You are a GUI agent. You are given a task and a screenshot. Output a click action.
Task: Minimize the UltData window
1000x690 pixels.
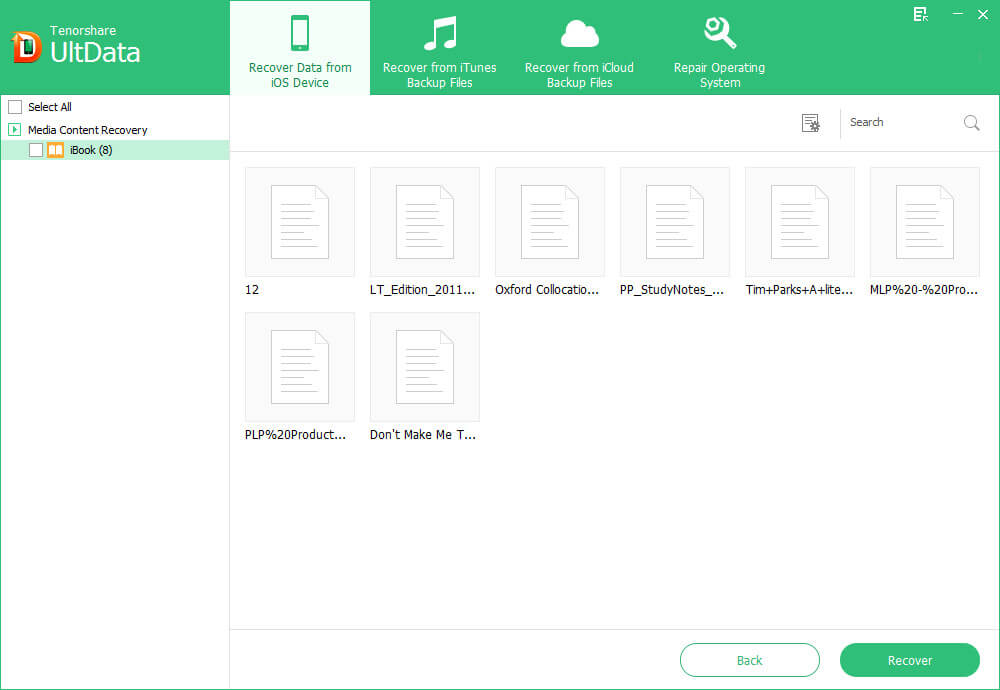tap(957, 13)
